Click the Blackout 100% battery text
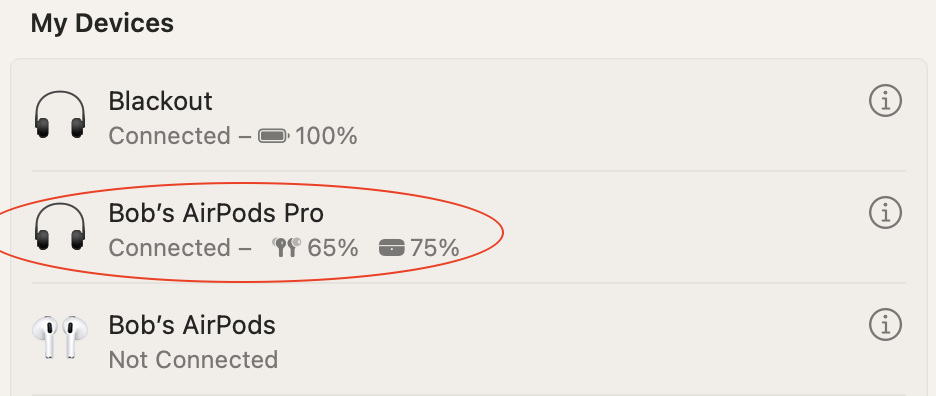936x396 pixels. click(x=327, y=137)
